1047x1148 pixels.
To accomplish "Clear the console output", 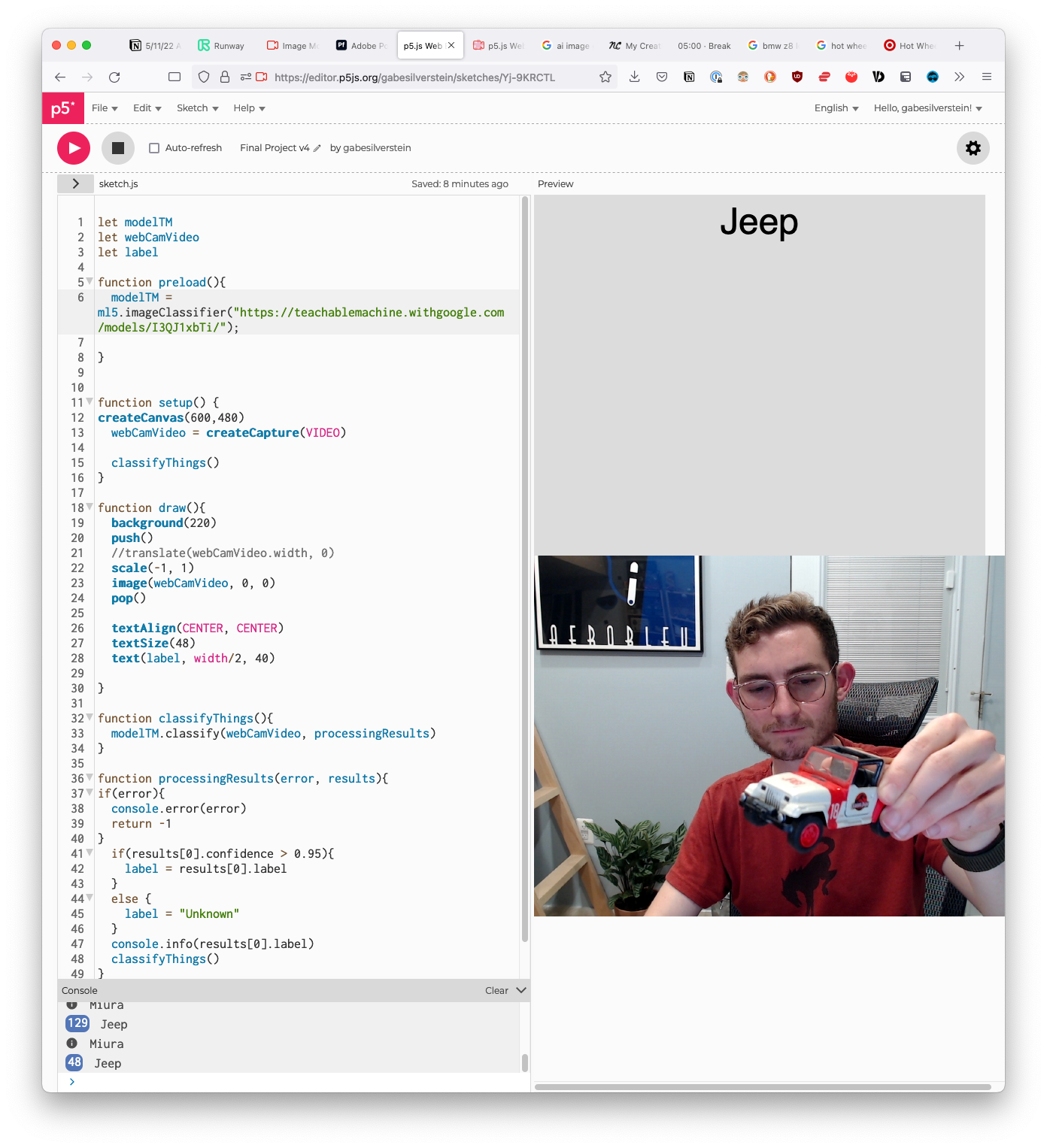I will pyautogui.click(x=496, y=991).
